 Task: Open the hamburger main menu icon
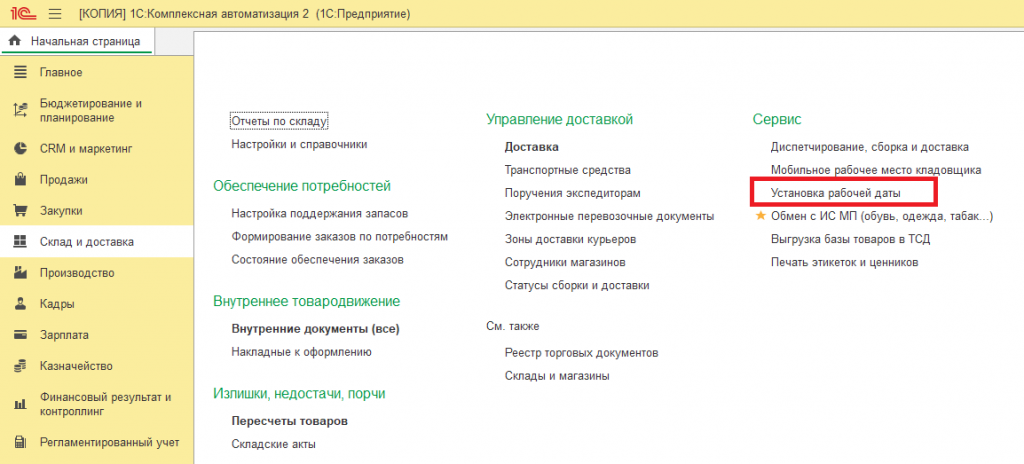point(55,14)
